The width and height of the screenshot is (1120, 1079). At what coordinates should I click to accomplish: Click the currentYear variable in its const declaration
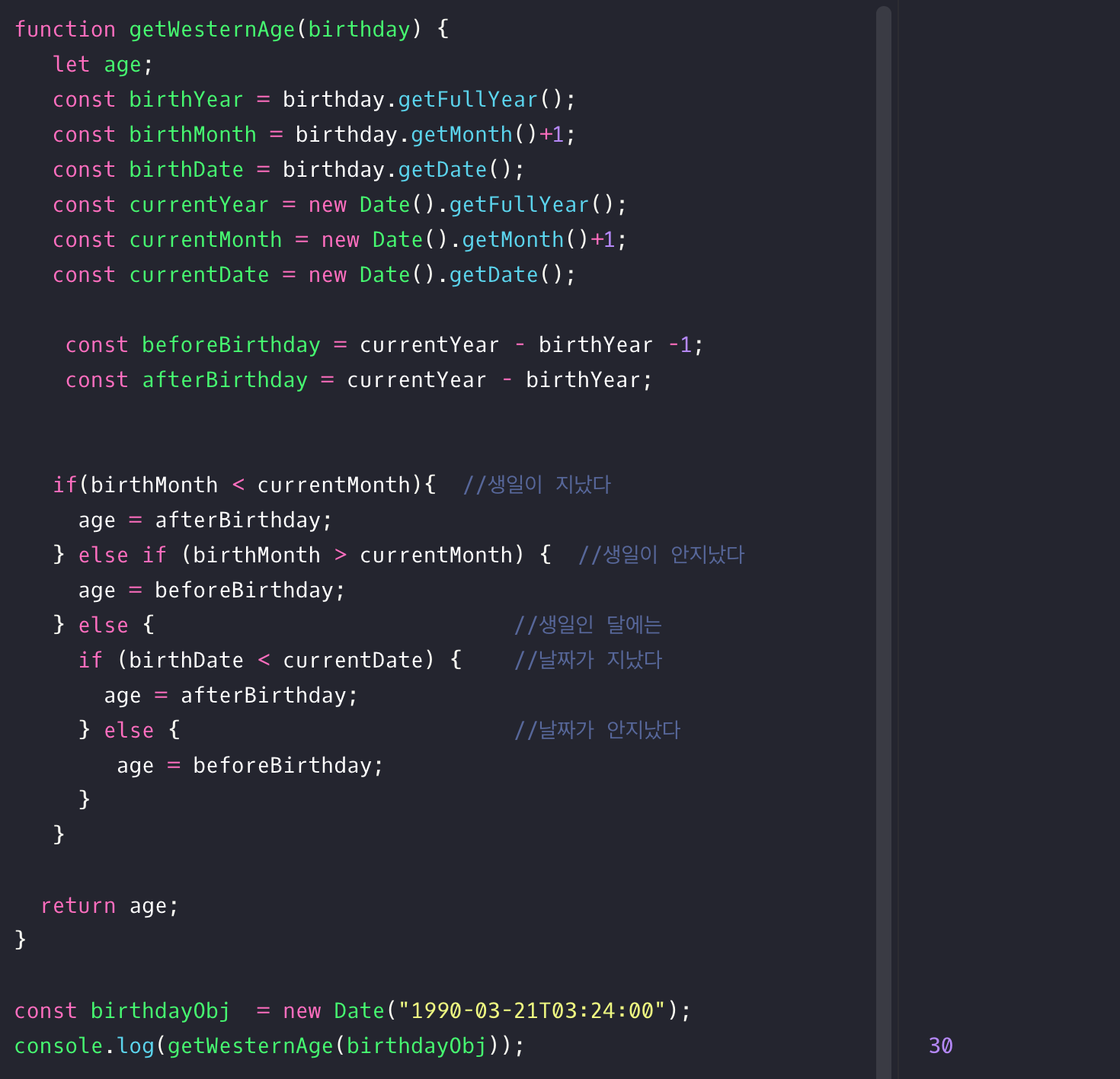pyautogui.click(x=199, y=204)
